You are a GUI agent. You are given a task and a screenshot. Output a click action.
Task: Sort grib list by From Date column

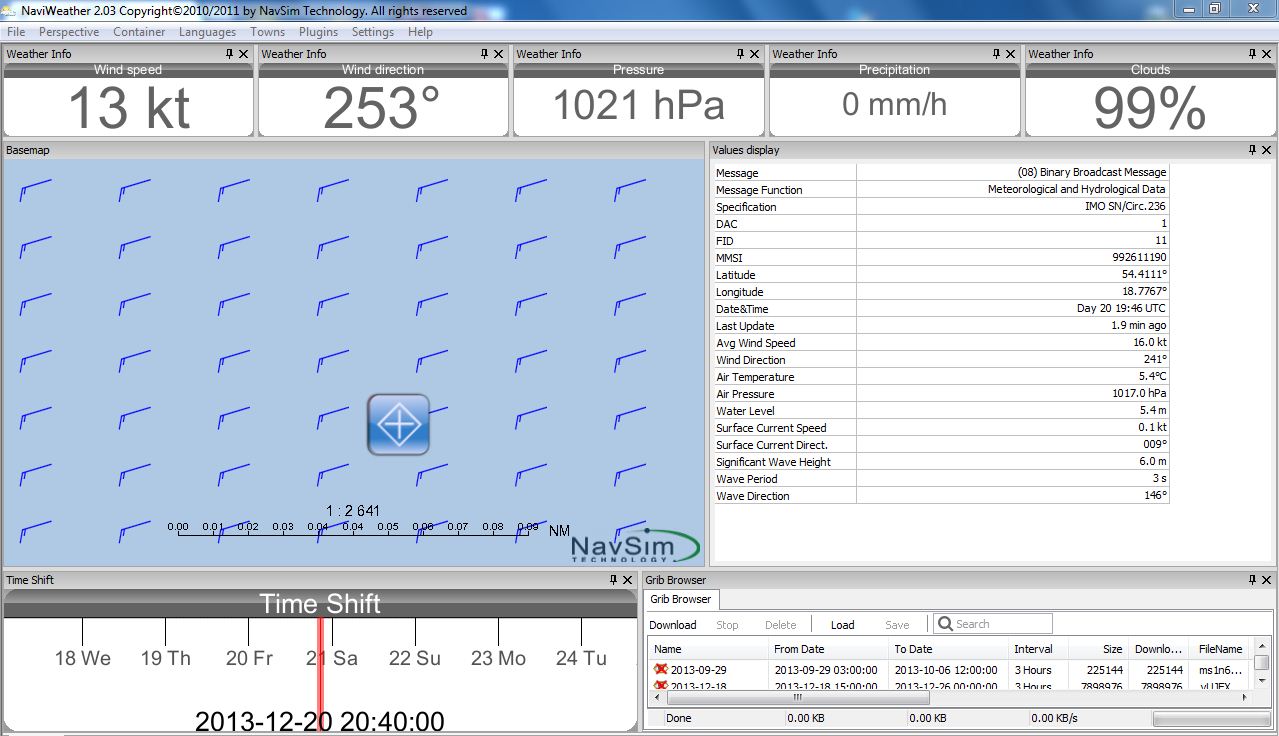pos(827,649)
